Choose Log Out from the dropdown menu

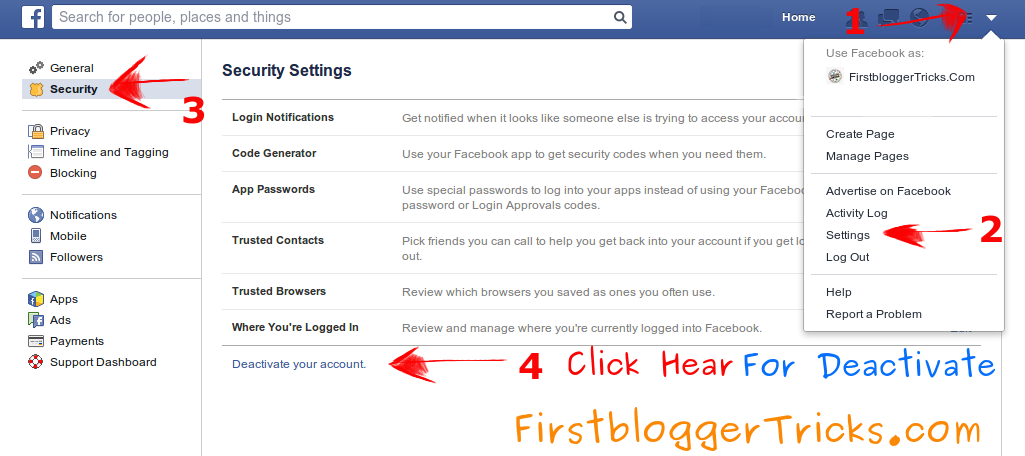(x=847, y=257)
